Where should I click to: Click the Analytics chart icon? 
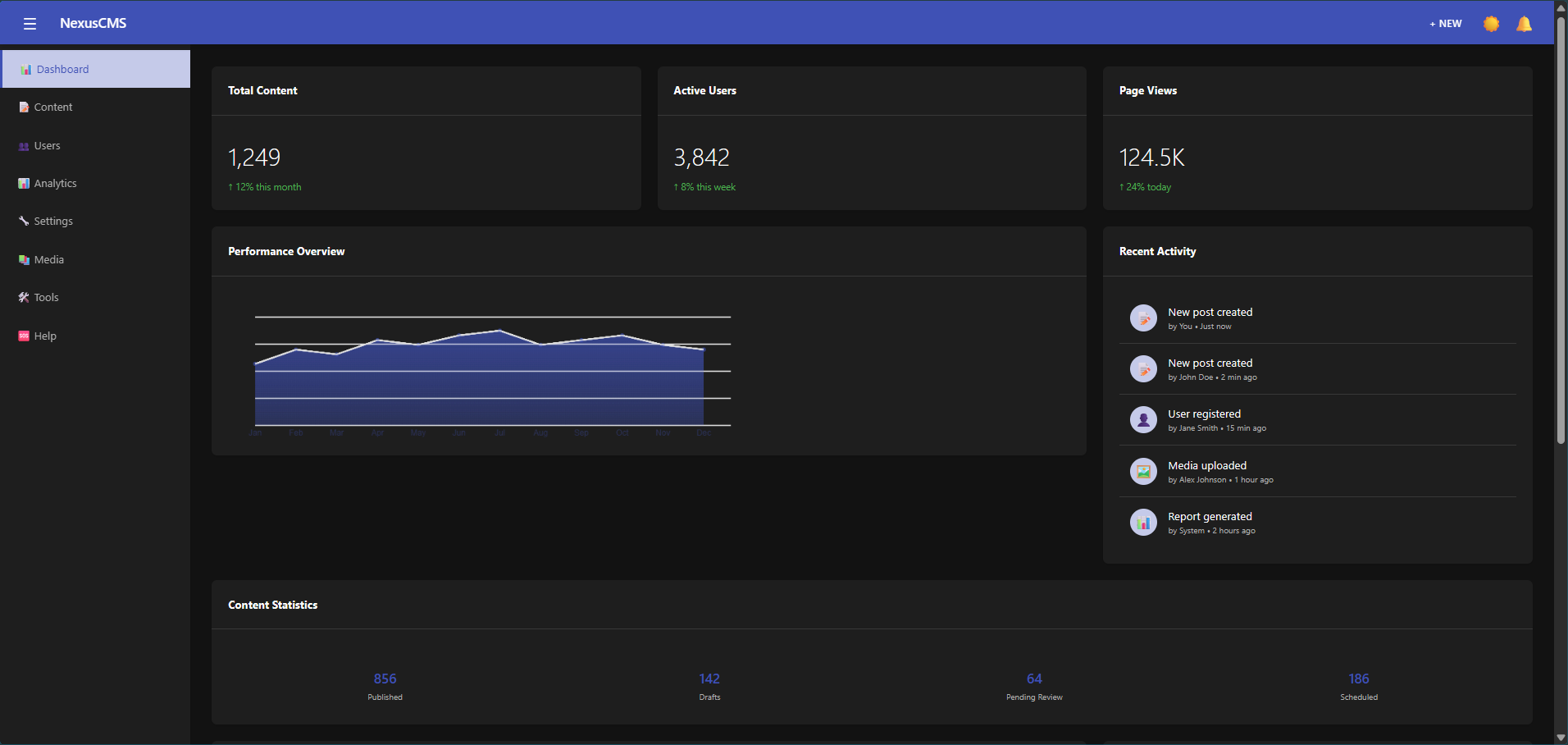tap(24, 184)
